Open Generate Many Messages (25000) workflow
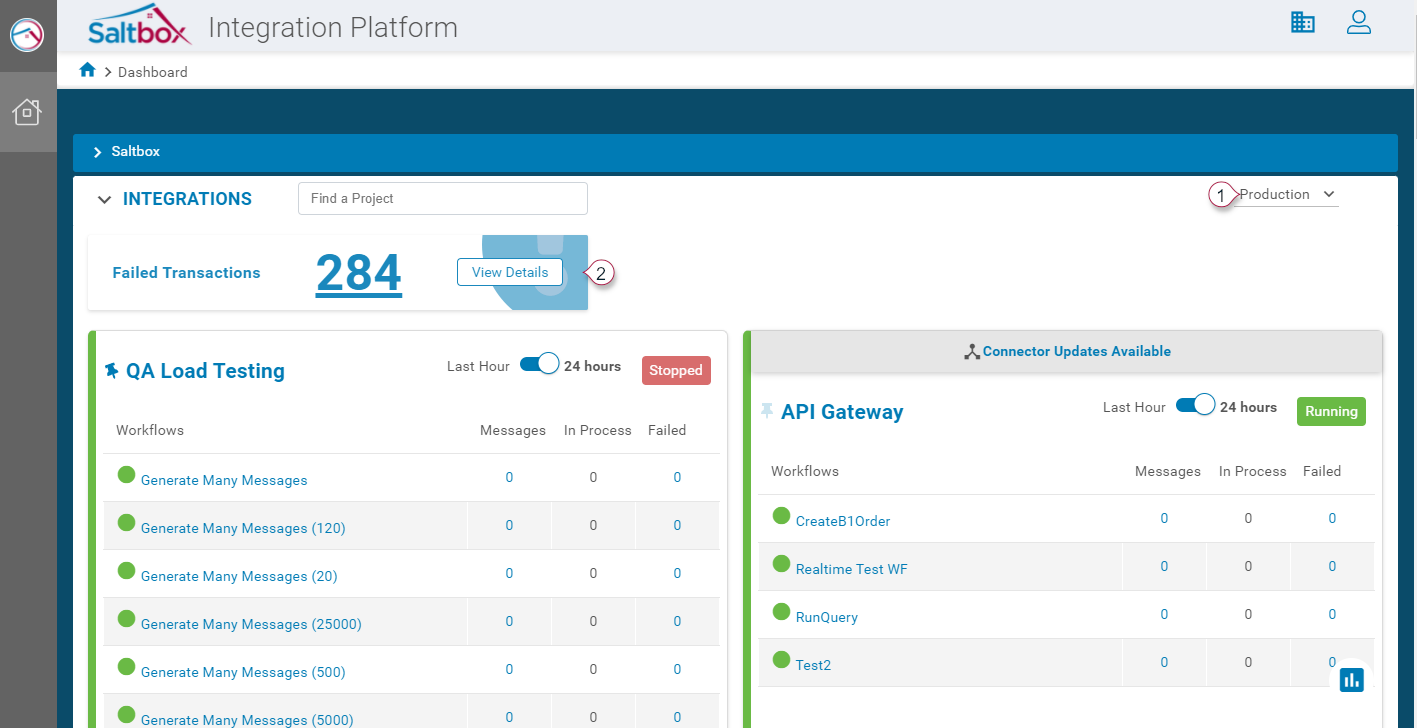1417x728 pixels. tap(251, 624)
